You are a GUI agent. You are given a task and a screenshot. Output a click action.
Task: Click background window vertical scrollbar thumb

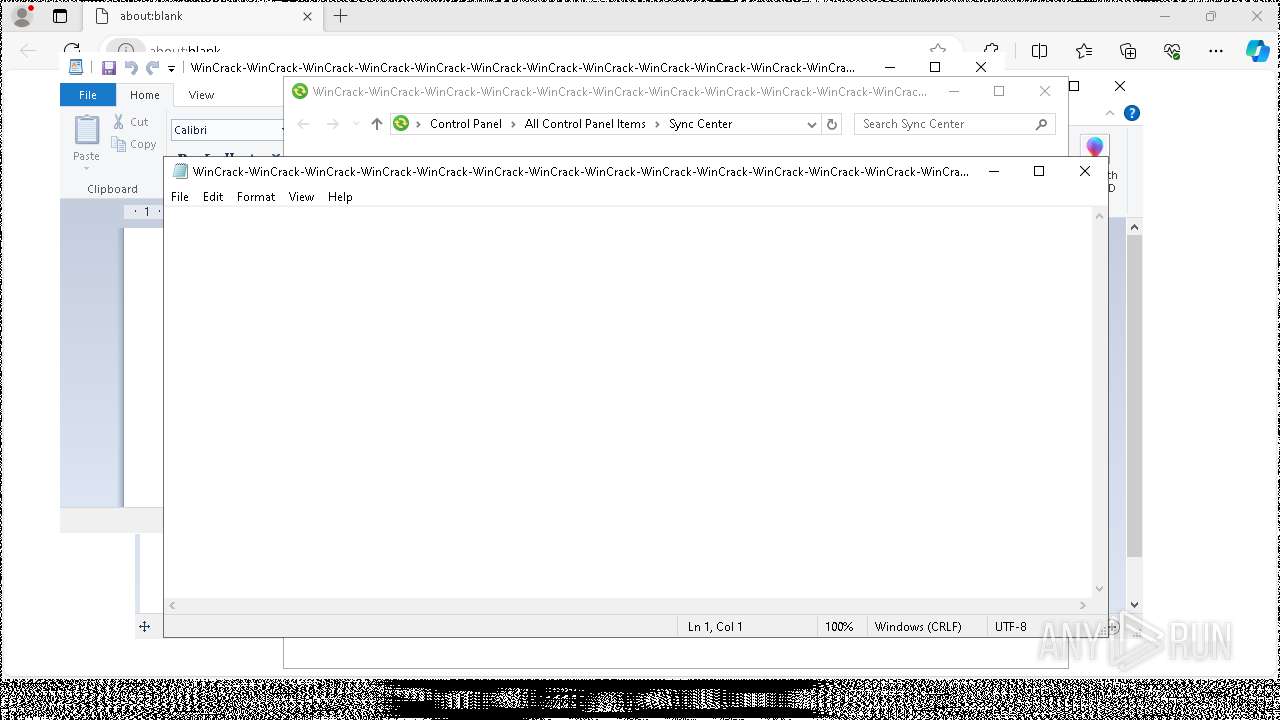[1134, 396]
